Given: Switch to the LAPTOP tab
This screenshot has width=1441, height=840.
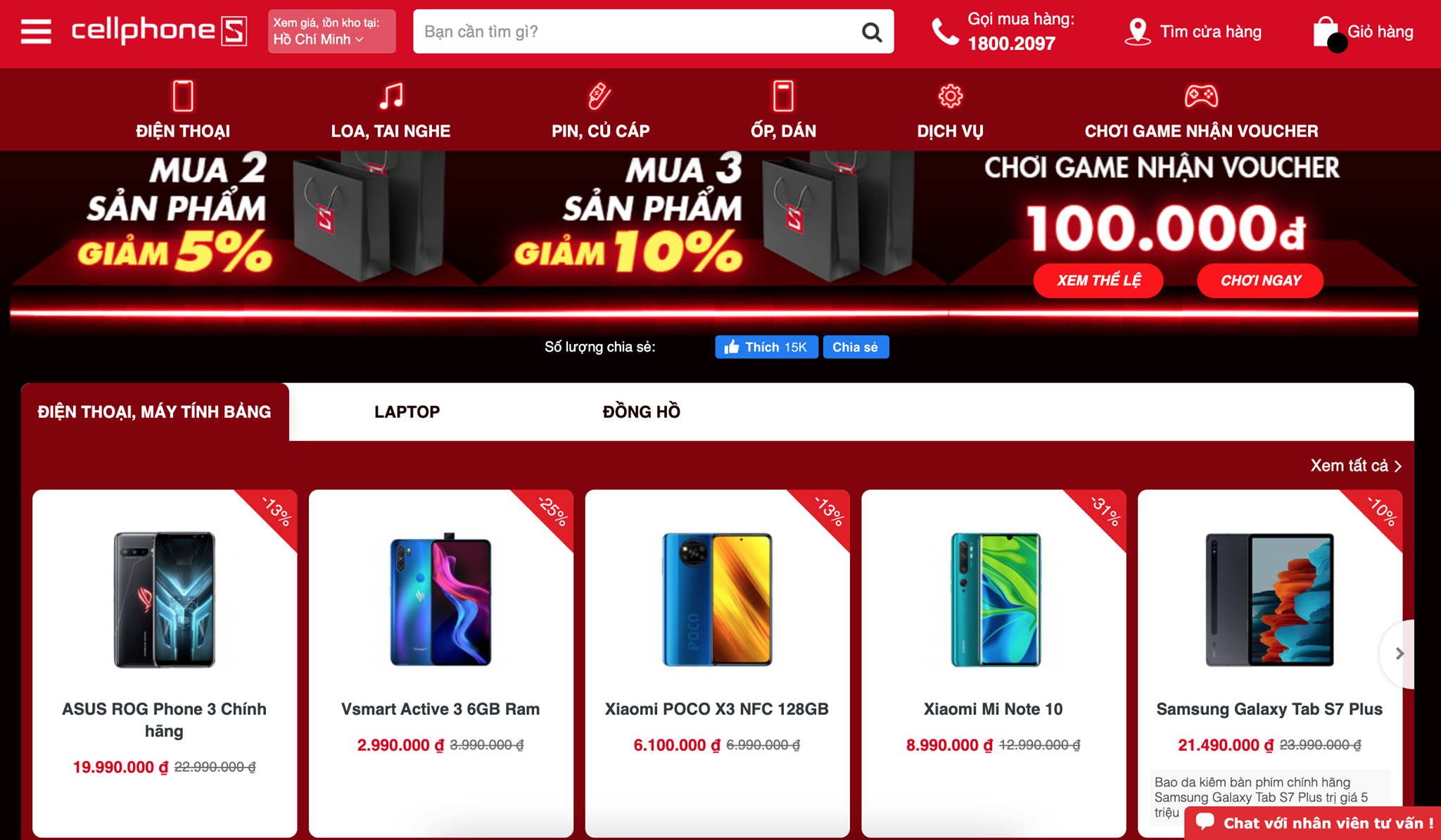Looking at the screenshot, I should (x=407, y=412).
